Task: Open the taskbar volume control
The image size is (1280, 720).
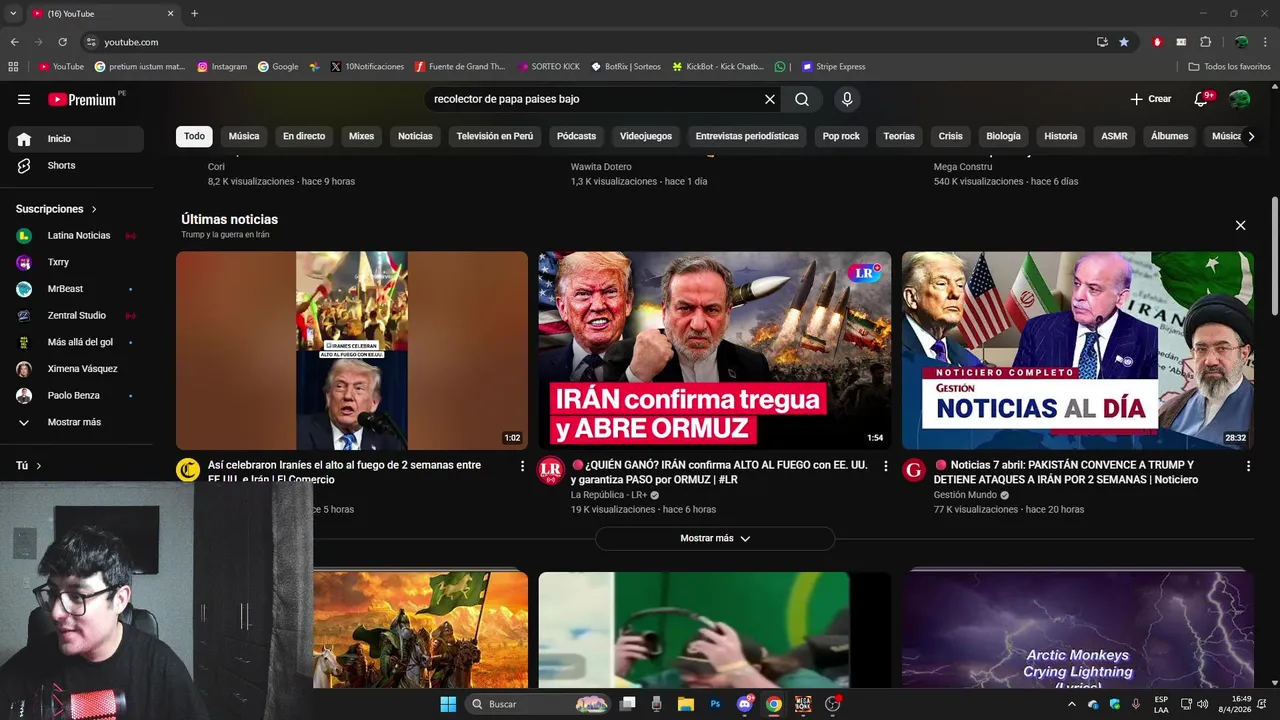Action: tap(1202, 704)
